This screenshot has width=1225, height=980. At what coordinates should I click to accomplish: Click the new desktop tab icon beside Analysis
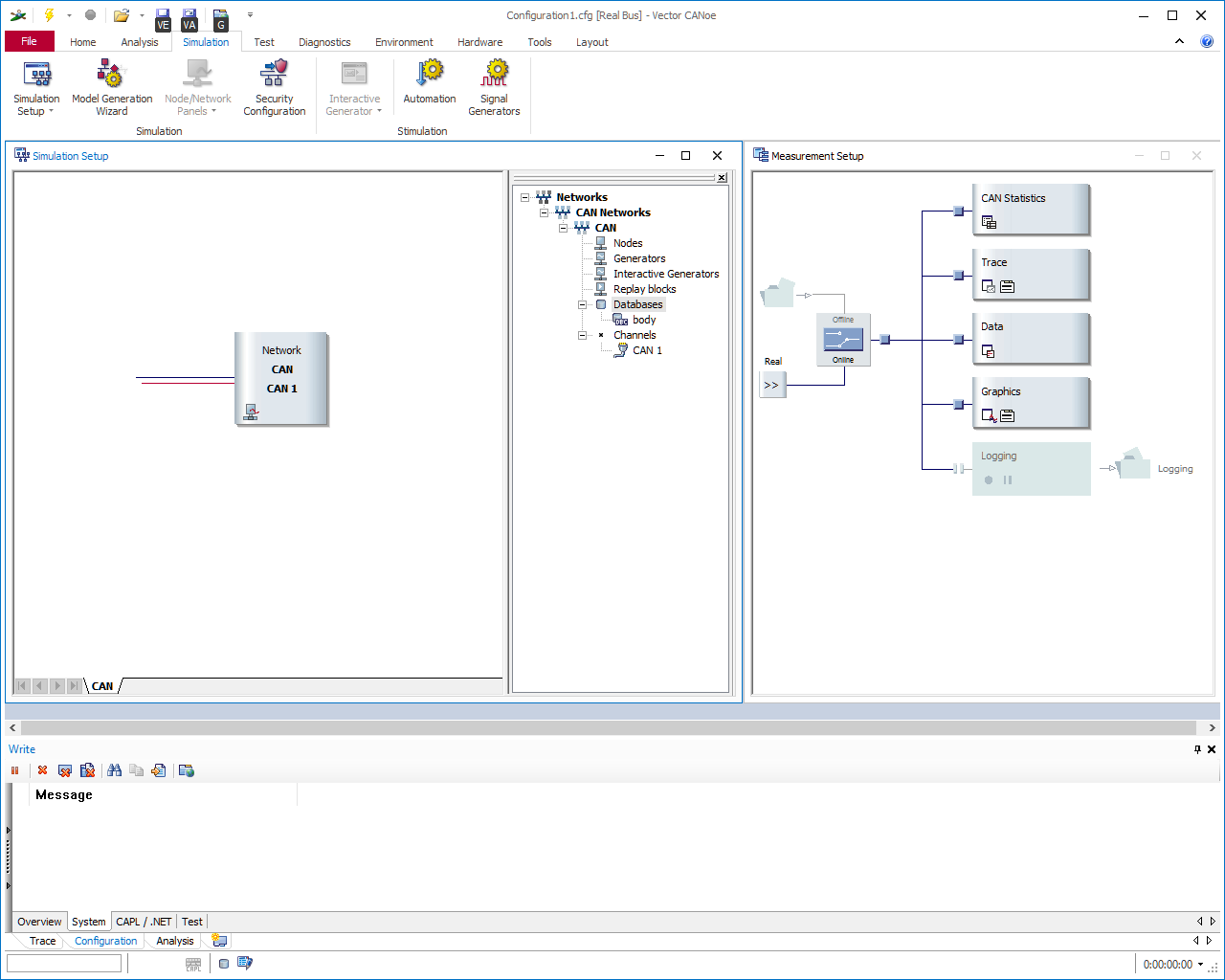[x=219, y=941]
